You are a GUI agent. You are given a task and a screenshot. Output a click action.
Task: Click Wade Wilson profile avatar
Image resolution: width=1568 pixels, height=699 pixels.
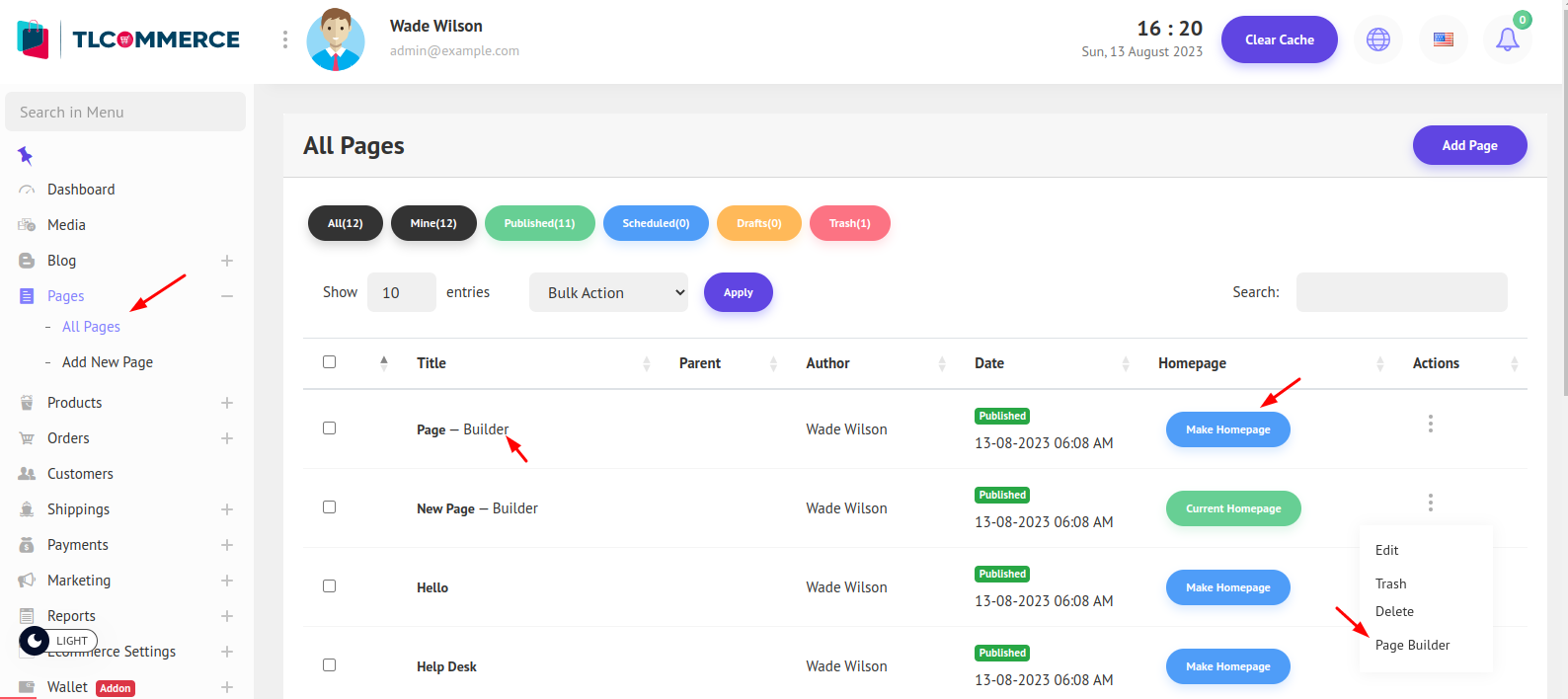(x=336, y=39)
